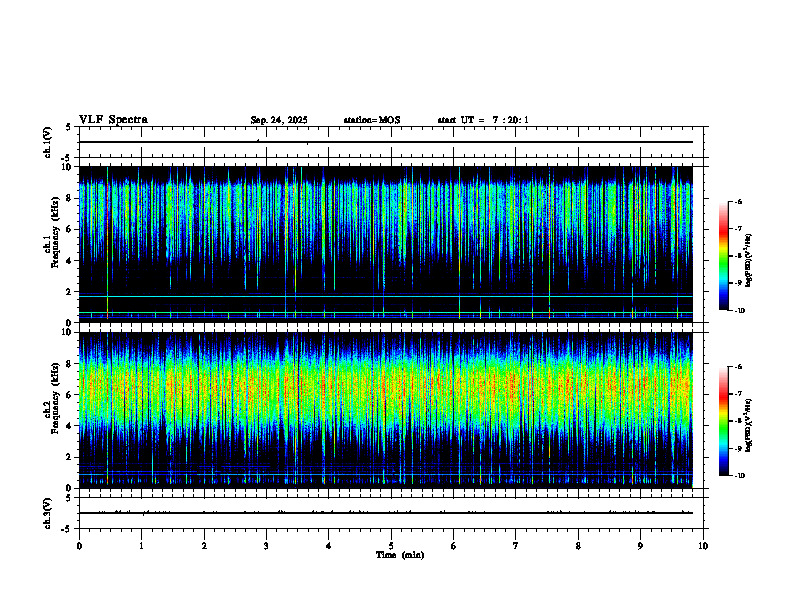This screenshot has width=792, height=612.
Task: Select the "Sep. 24, 2025" date text
Action: point(279,120)
